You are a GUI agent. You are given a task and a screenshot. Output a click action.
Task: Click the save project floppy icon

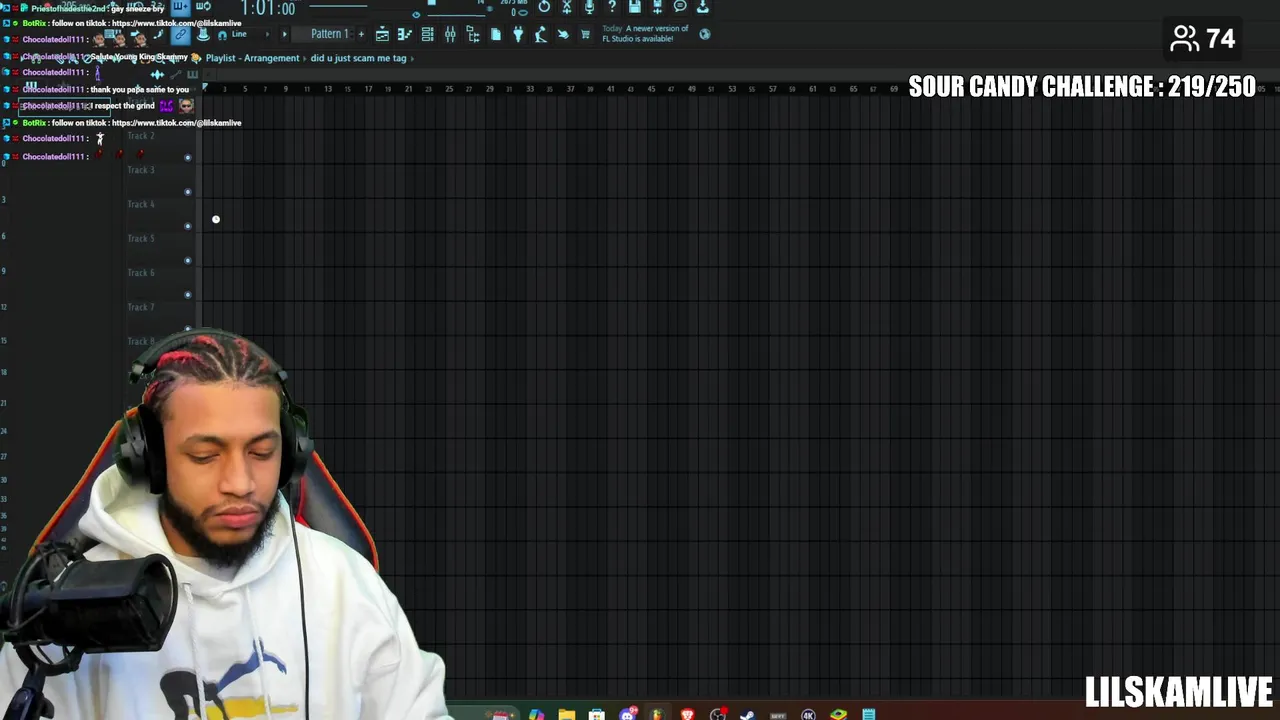click(x=634, y=7)
